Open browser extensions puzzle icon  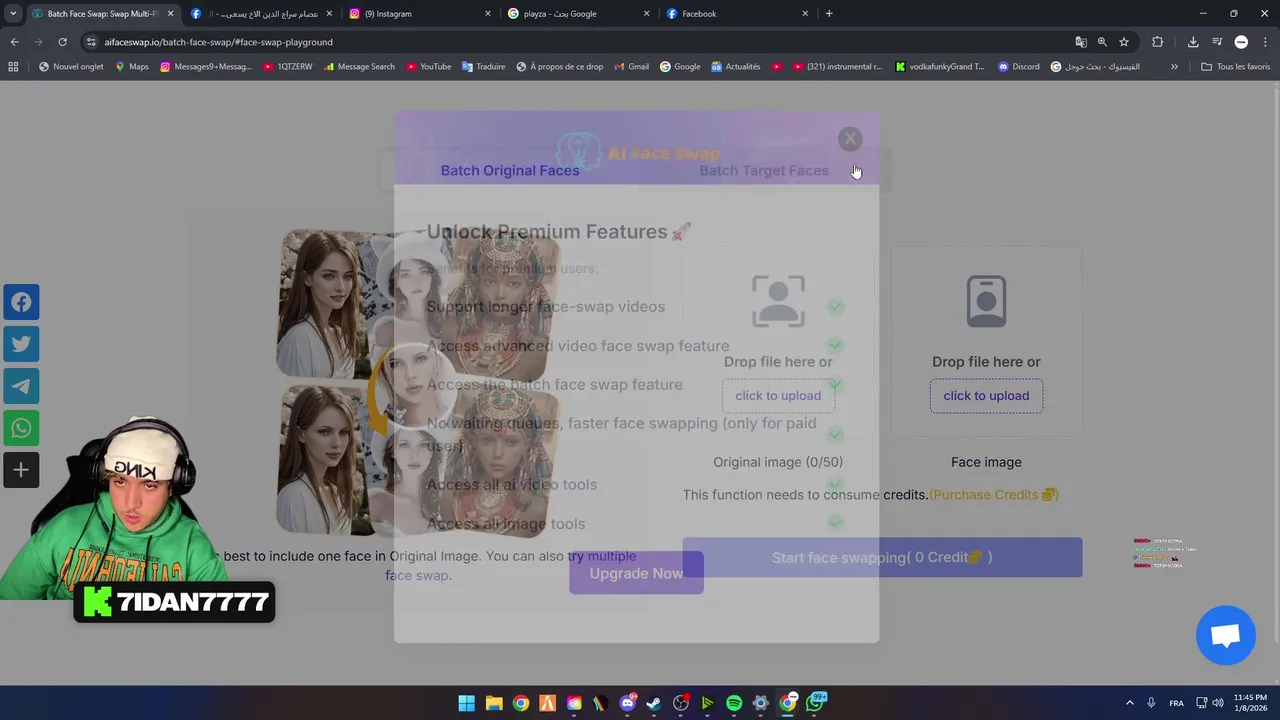(x=1157, y=42)
